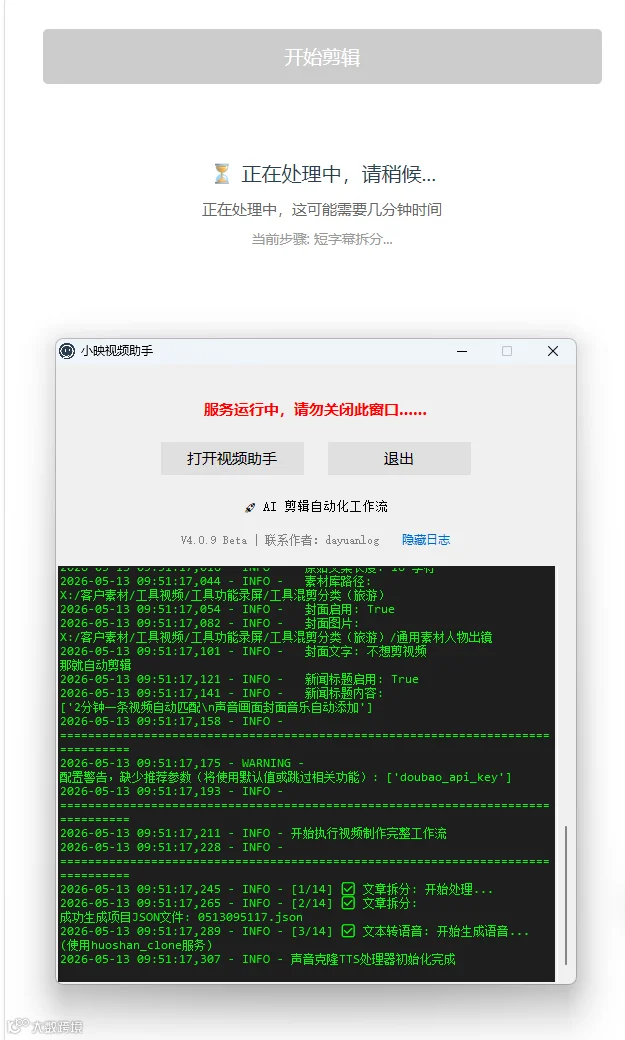The width and height of the screenshot is (625, 1040).
Task: Click the 小映视频助手 app icon in title bar
Action: pos(67,351)
